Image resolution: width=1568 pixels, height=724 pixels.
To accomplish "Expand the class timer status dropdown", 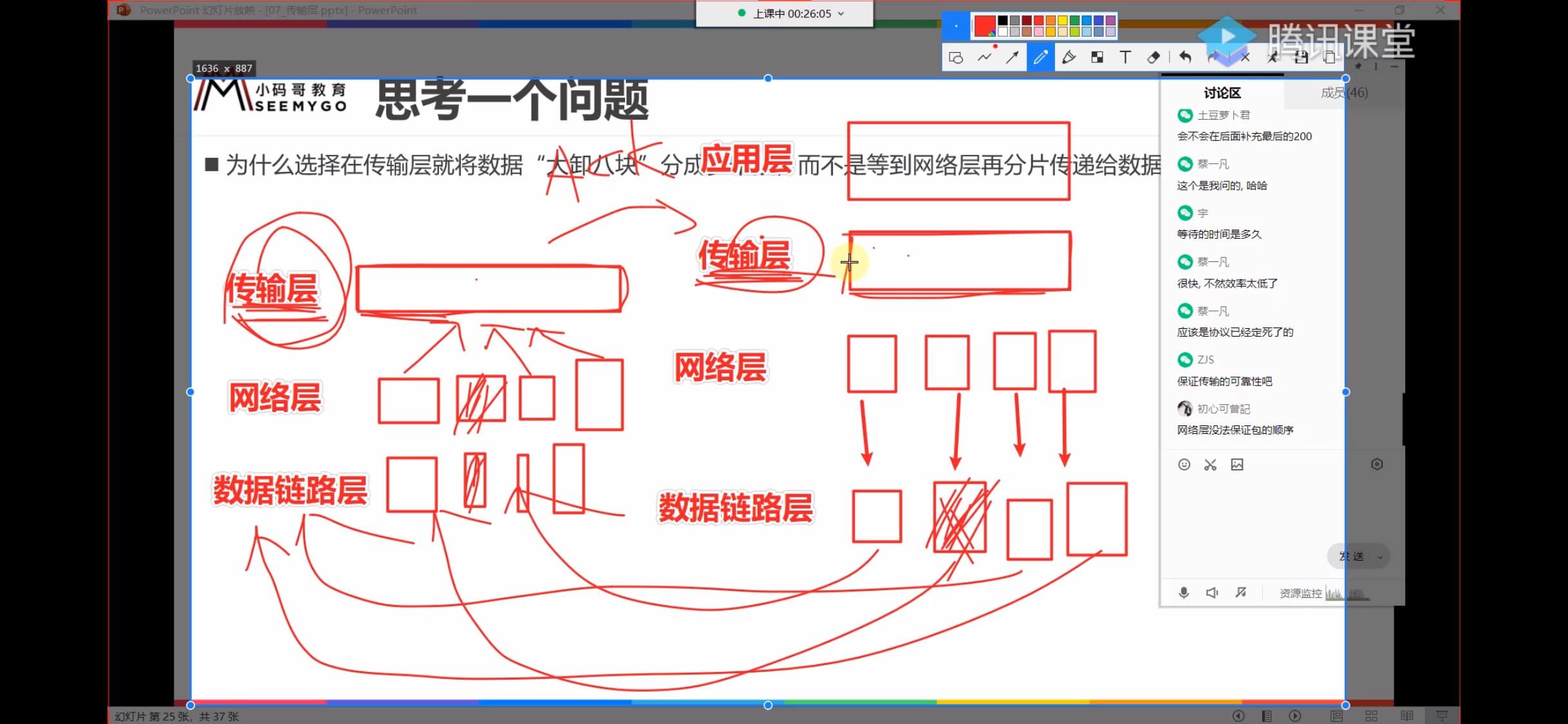I will (841, 14).
